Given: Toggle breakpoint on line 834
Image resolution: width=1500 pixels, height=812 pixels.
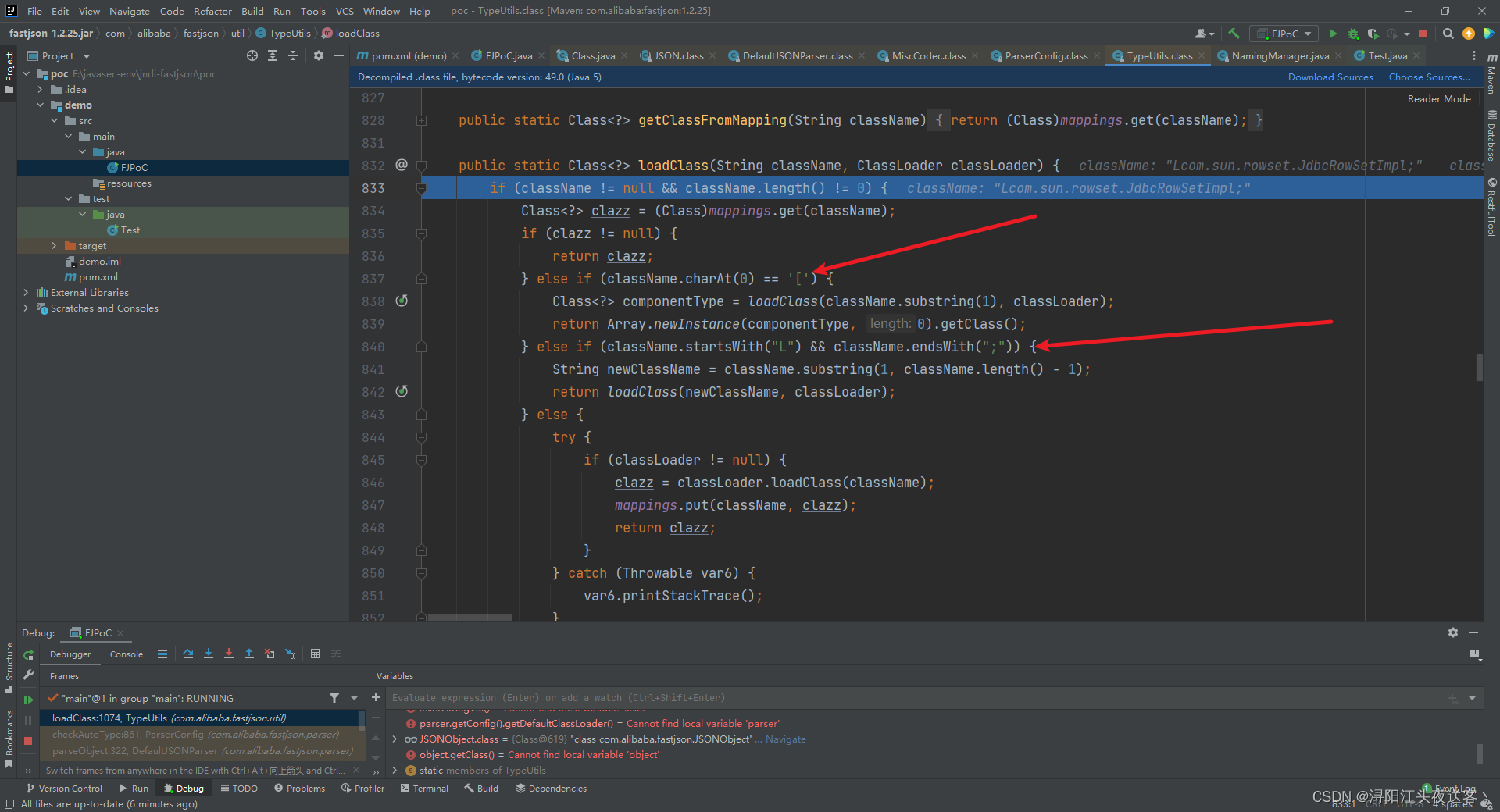Looking at the screenshot, I should click(x=402, y=211).
